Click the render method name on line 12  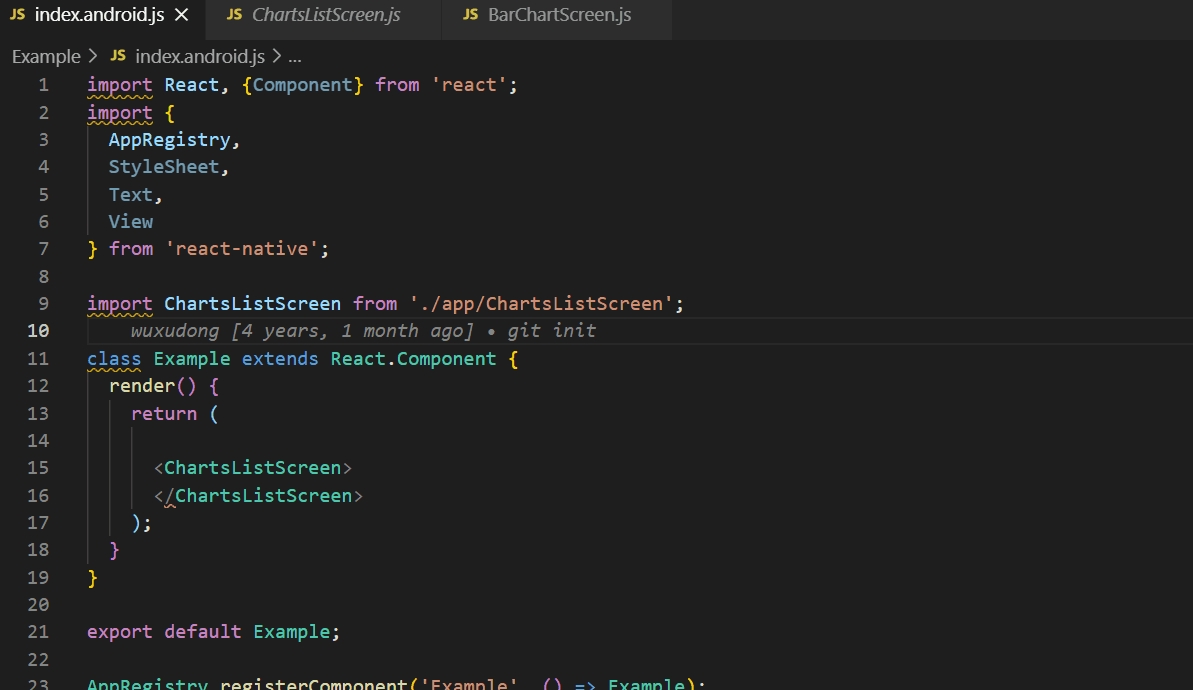tap(140, 385)
